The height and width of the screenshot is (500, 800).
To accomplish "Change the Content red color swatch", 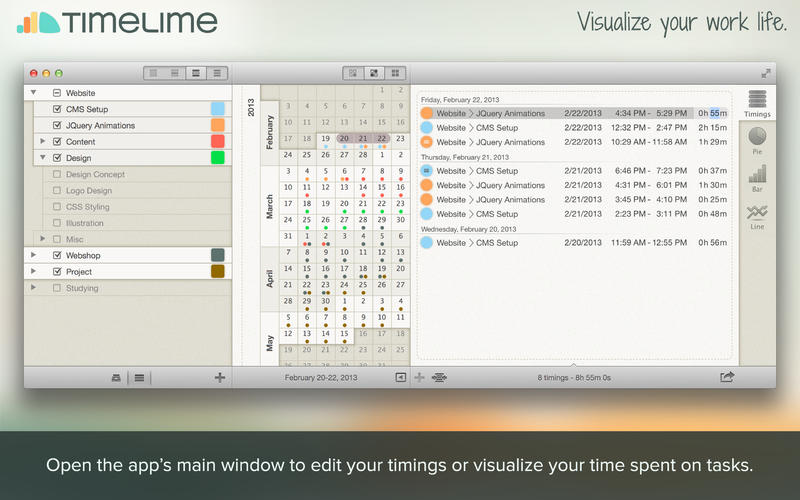I will 218,141.
